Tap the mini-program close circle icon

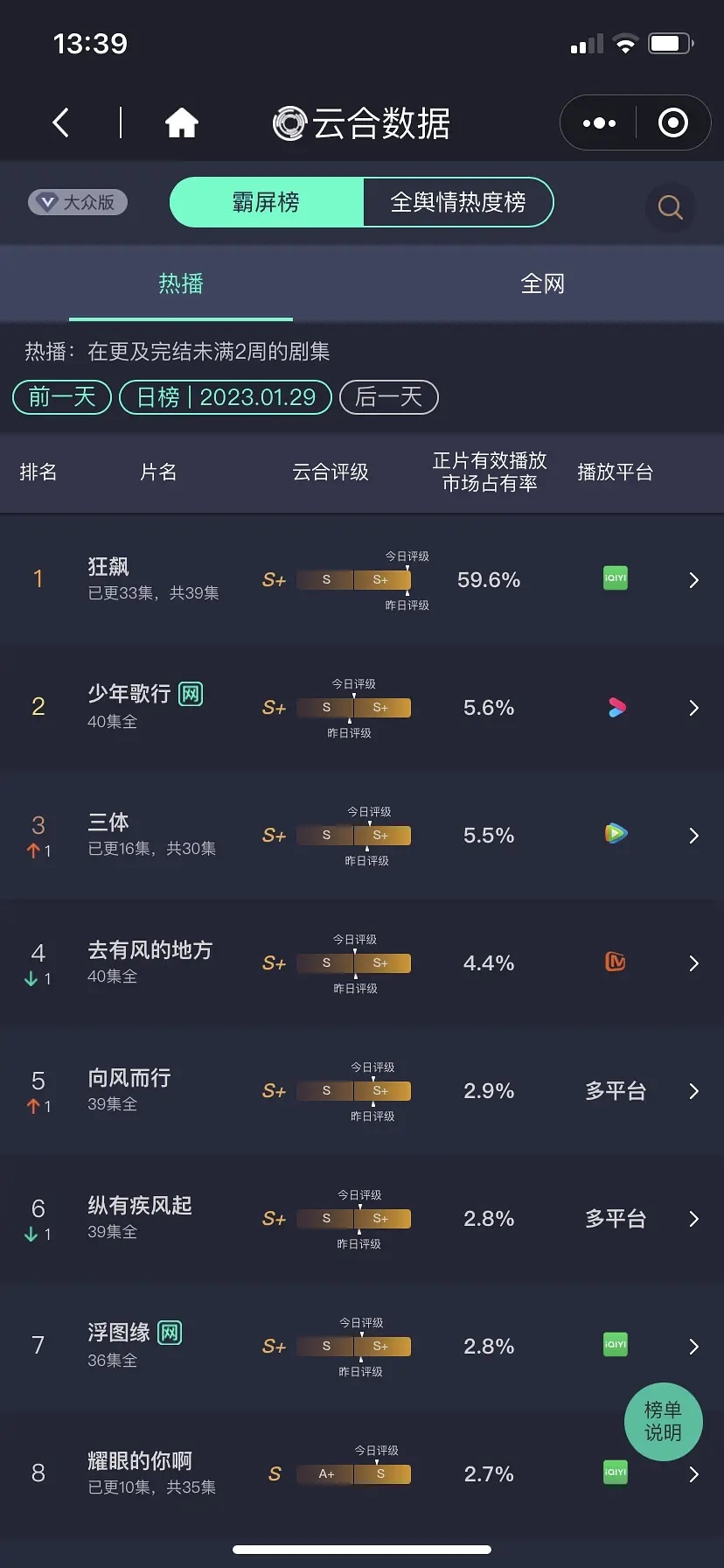672,123
